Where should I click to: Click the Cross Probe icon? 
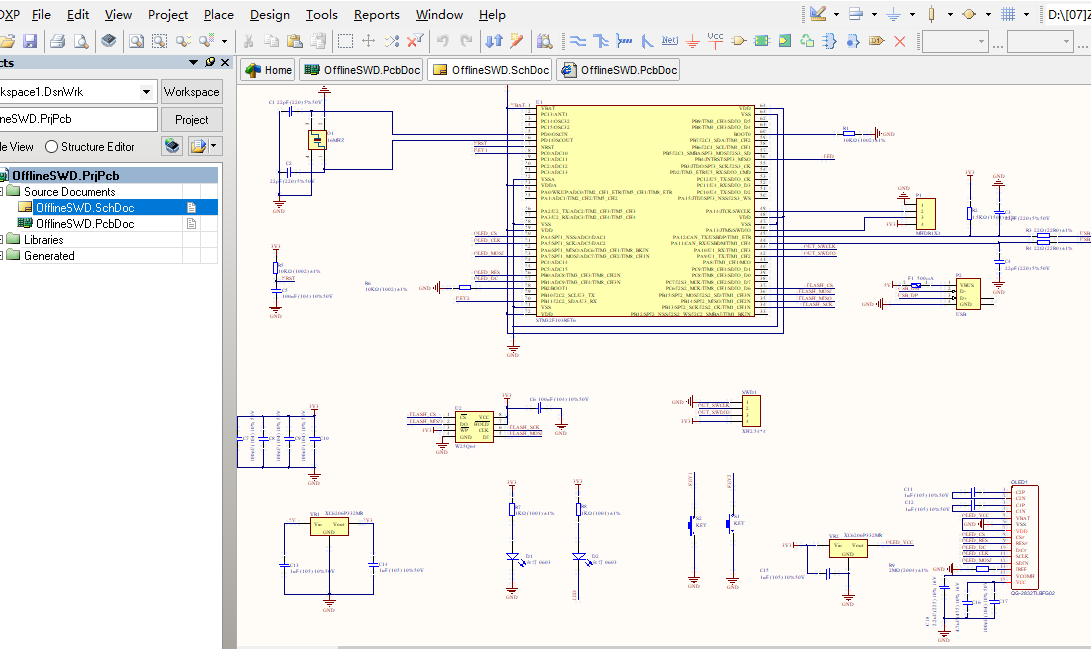[516, 41]
